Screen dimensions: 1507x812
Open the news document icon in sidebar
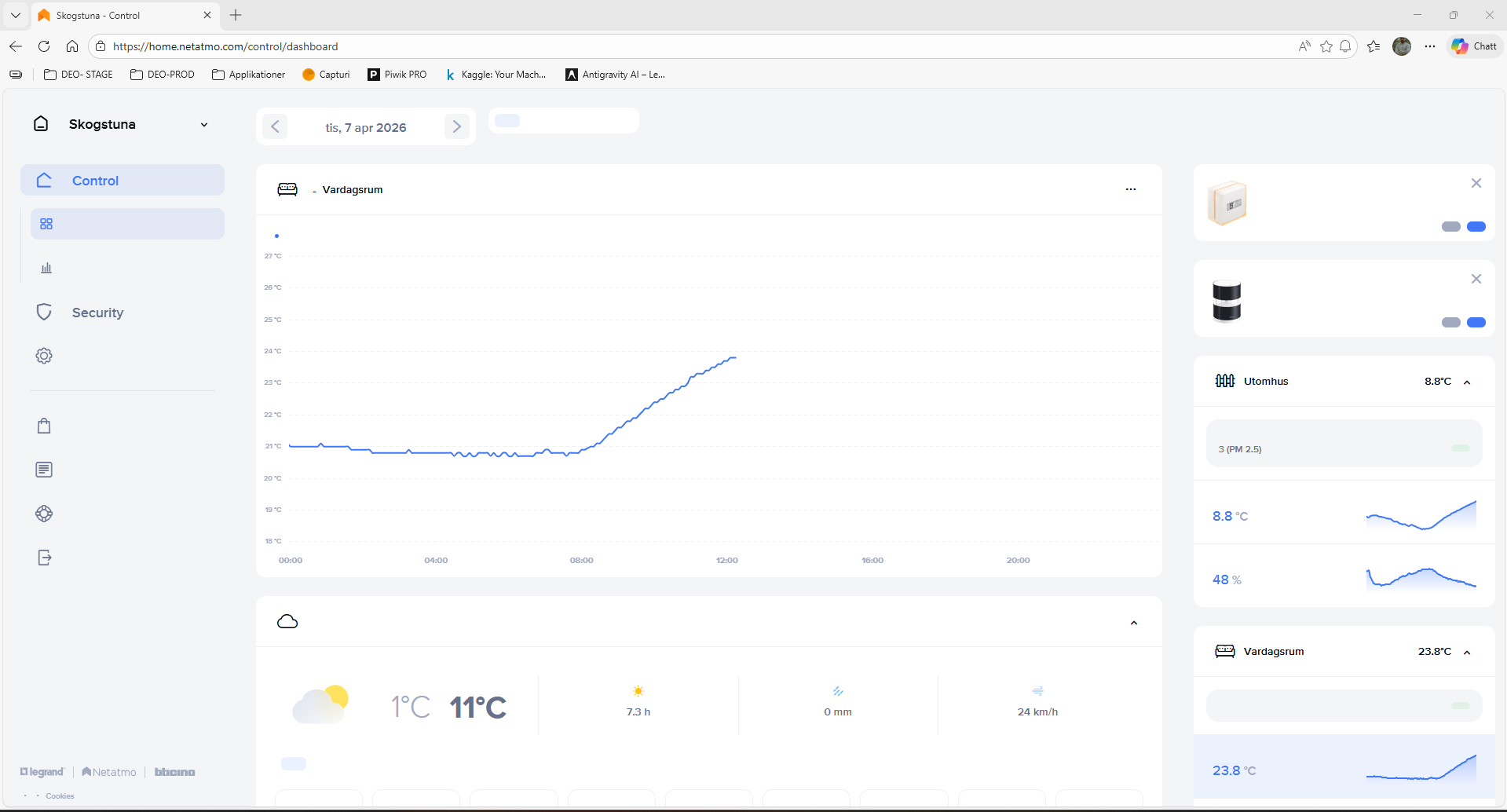pyautogui.click(x=44, y=470)
